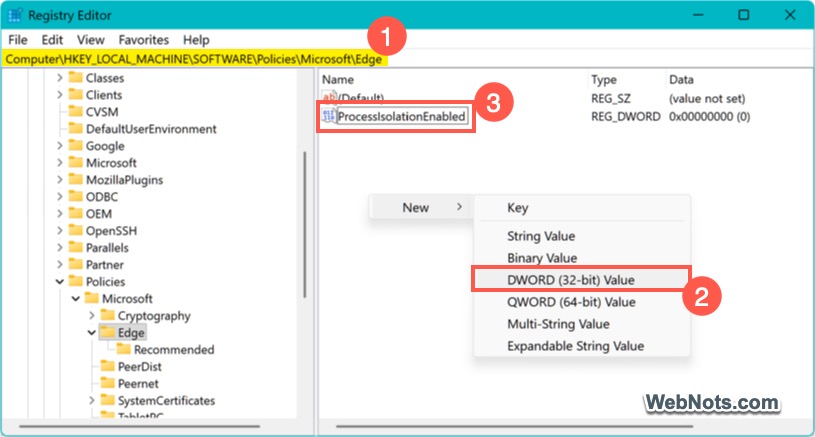This screenshot has height=437, width=815.
Task: Choose Key from the New submenu
Action: pos(582,208)
